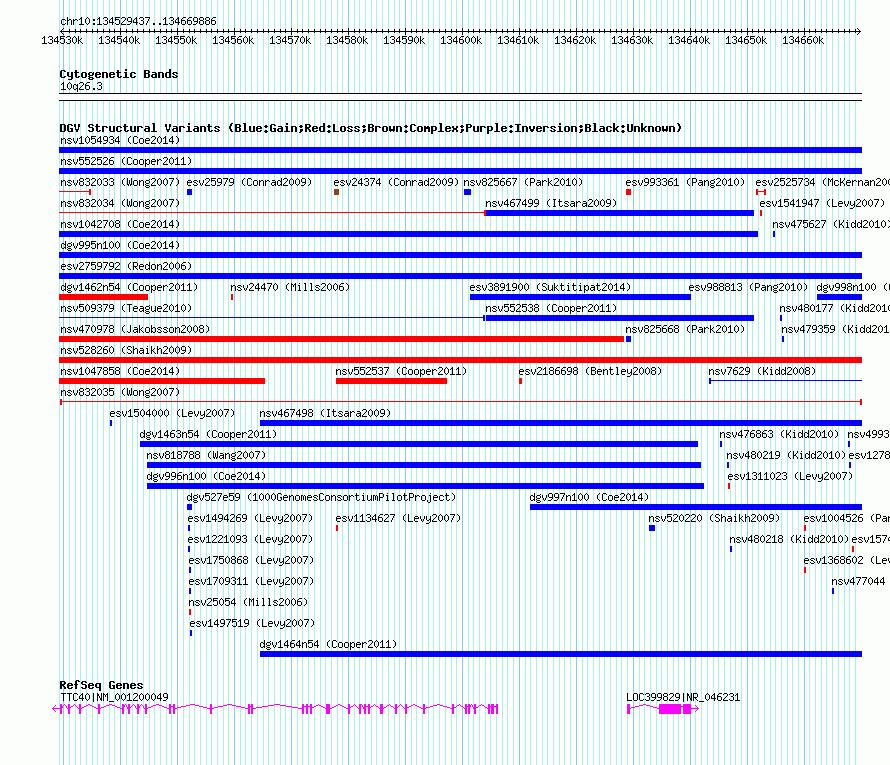Click the esv1494269 (Levy2007) blue marker
The image size is (890, 765).
[x=189, y=528]
